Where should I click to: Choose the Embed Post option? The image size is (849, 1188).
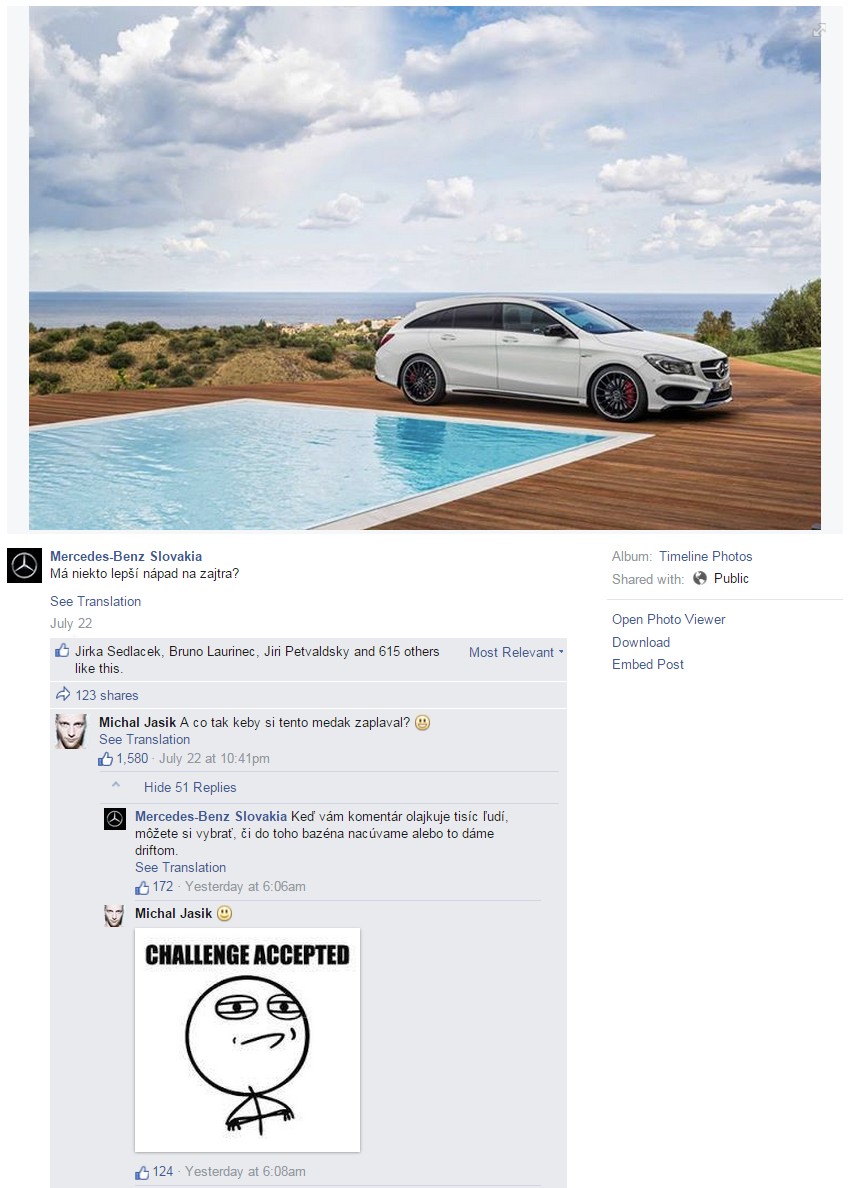point(648,664)
